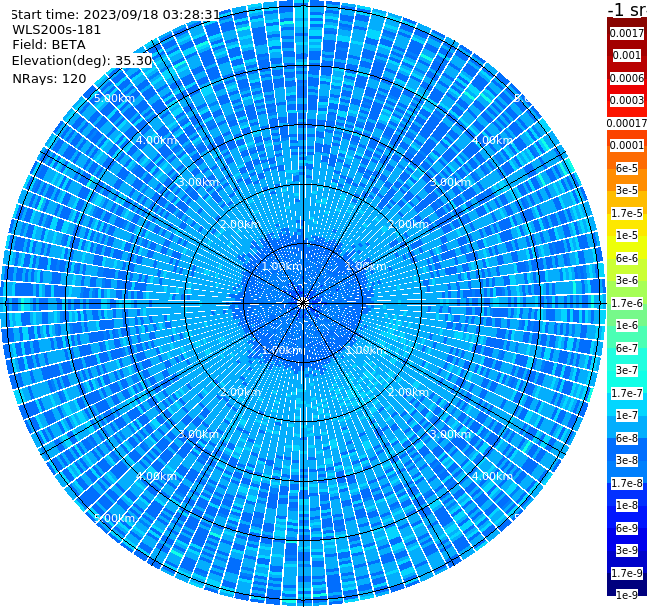Click the -1 sr unit title above colorbar
Viewport: 647px width, 607px height.
point(627,10)
